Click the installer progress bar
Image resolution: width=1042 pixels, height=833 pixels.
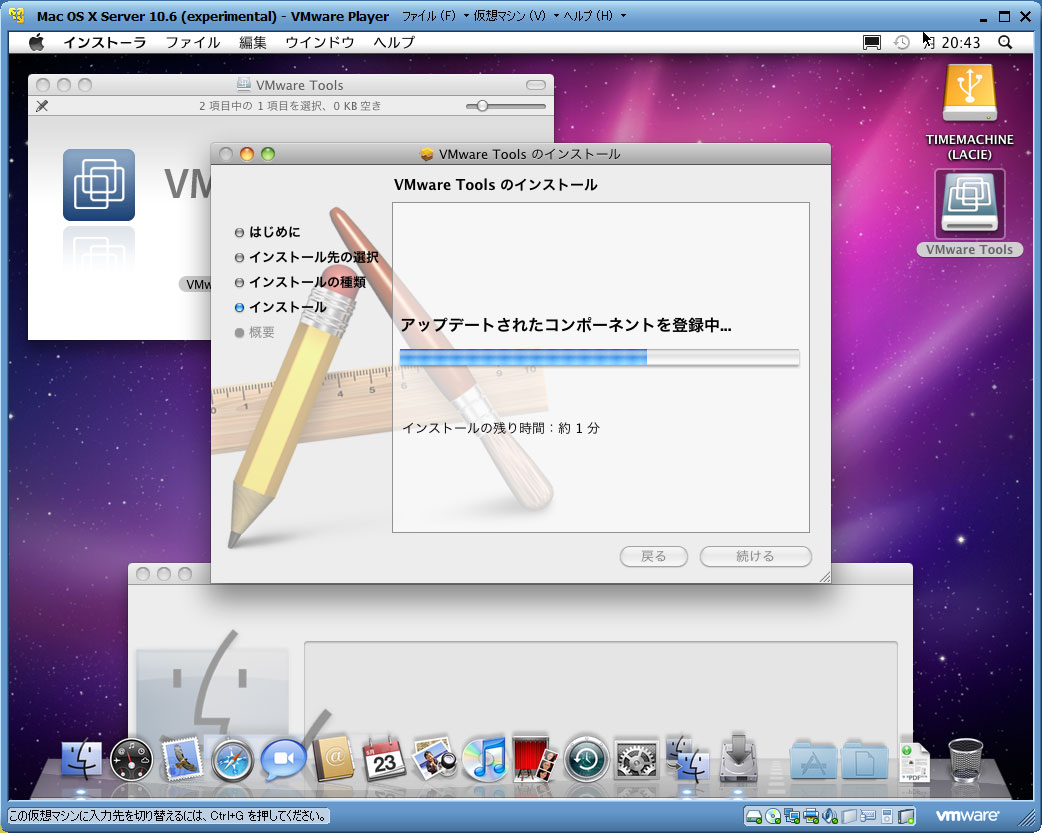click(599, 358)
